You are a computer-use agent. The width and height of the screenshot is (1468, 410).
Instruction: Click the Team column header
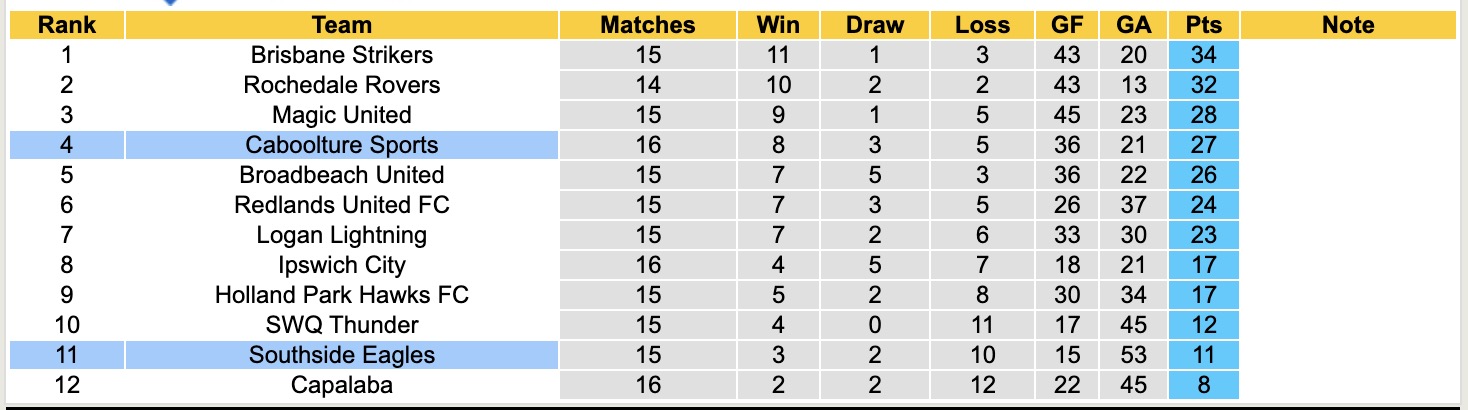(342, 25)
